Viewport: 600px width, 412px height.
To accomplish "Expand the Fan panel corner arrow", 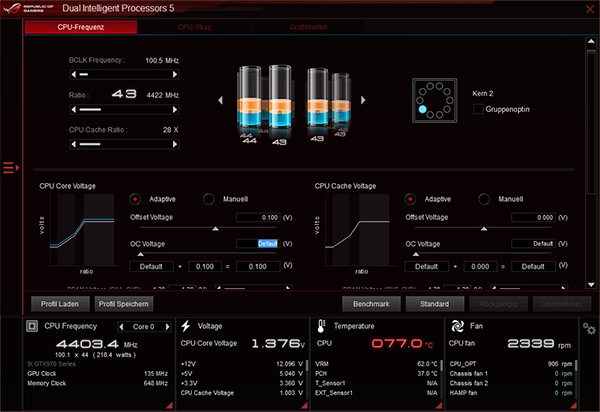I will [x=574, y=405].
